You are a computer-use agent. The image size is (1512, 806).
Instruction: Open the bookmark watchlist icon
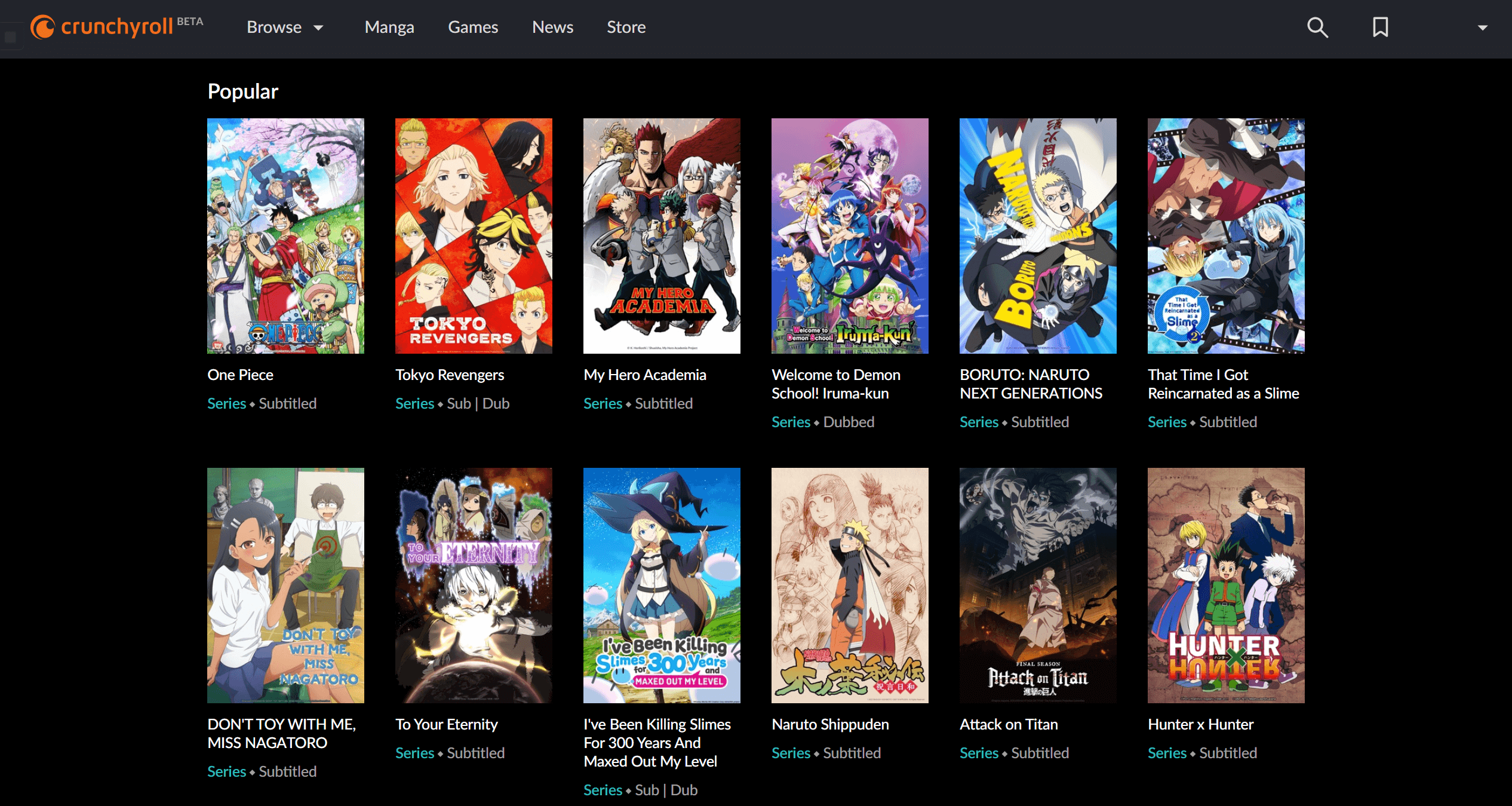point(1381,27)
